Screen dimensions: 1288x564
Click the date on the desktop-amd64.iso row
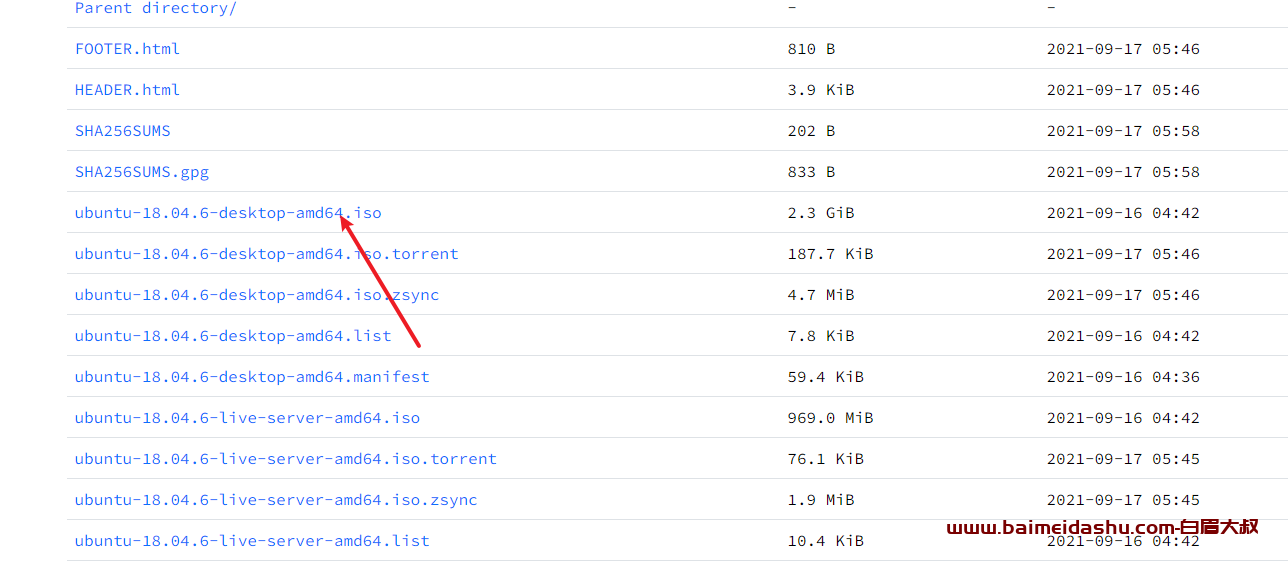(1123, 213)
